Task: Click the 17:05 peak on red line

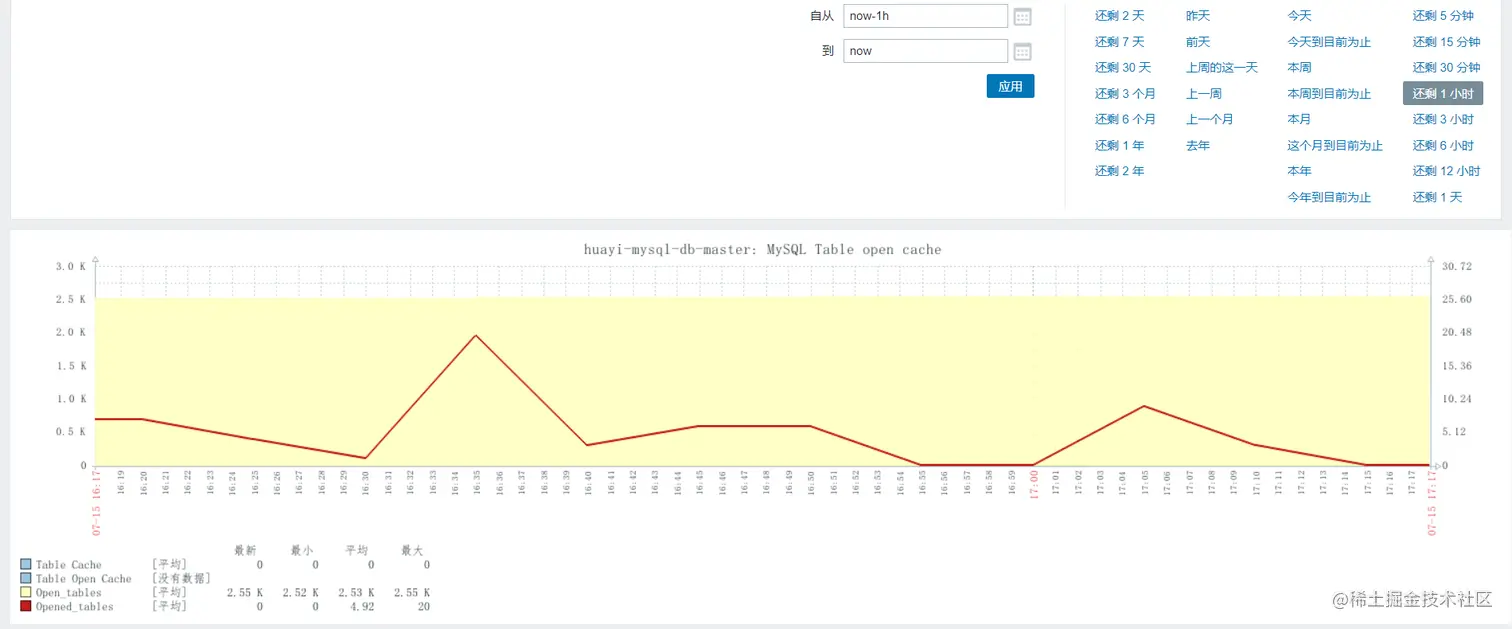Action: pyautogui.click(x=1144, y=406)
